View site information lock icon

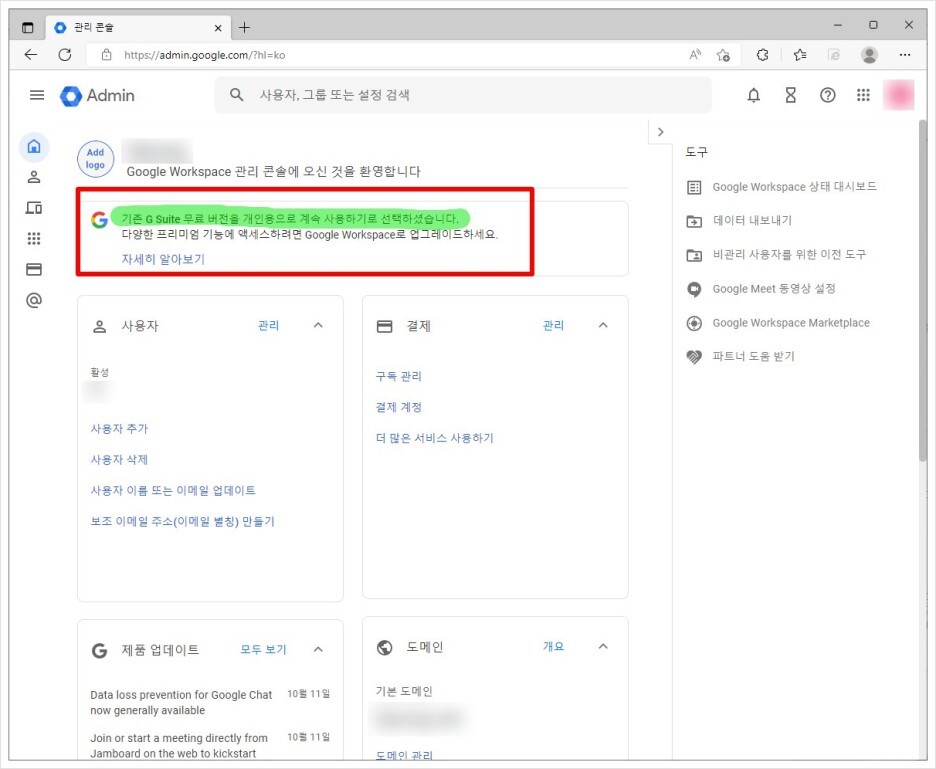point(106,55)
